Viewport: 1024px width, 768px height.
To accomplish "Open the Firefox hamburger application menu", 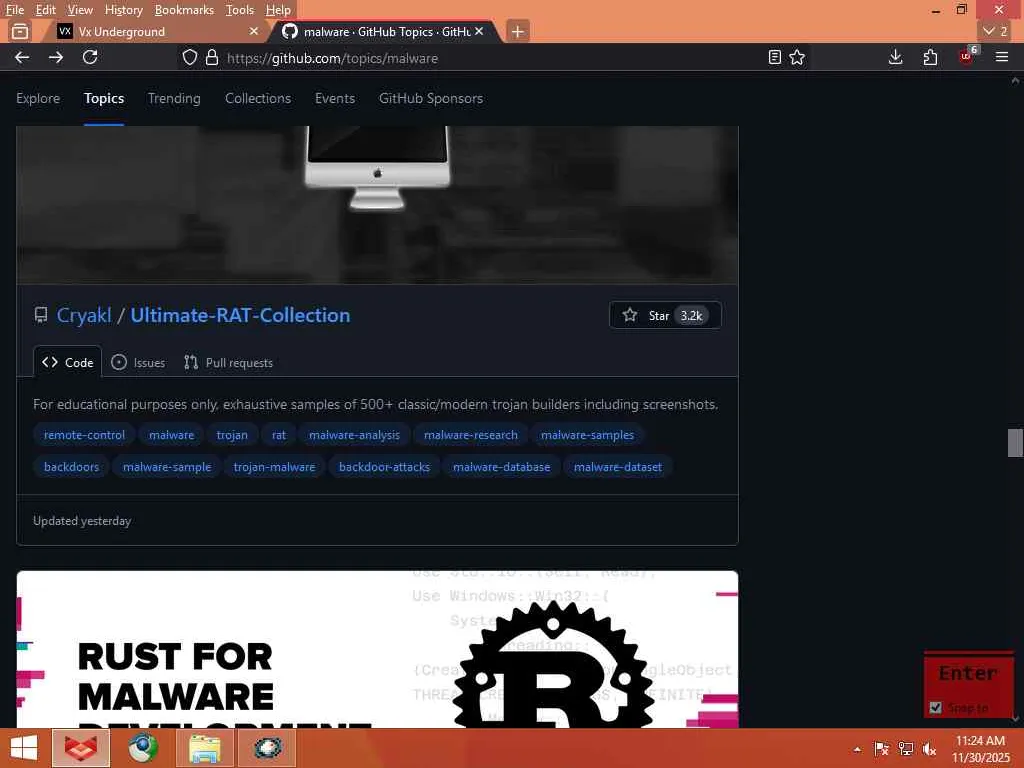I will pyautogui.click(x=1002, y=57).
